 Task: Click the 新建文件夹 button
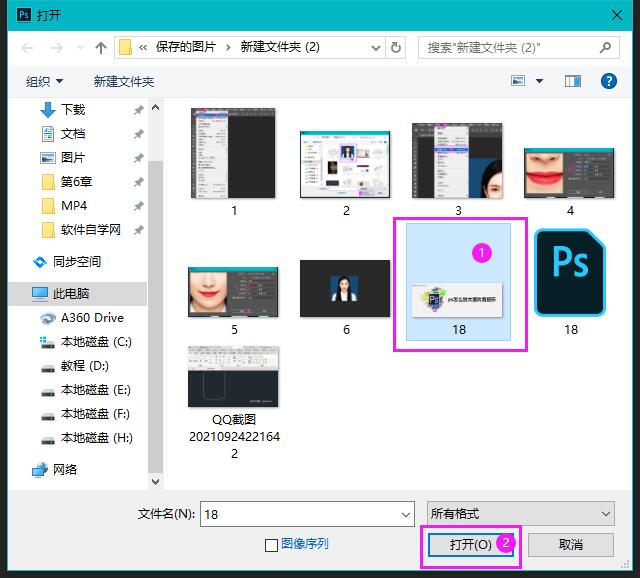pos(124,81)
